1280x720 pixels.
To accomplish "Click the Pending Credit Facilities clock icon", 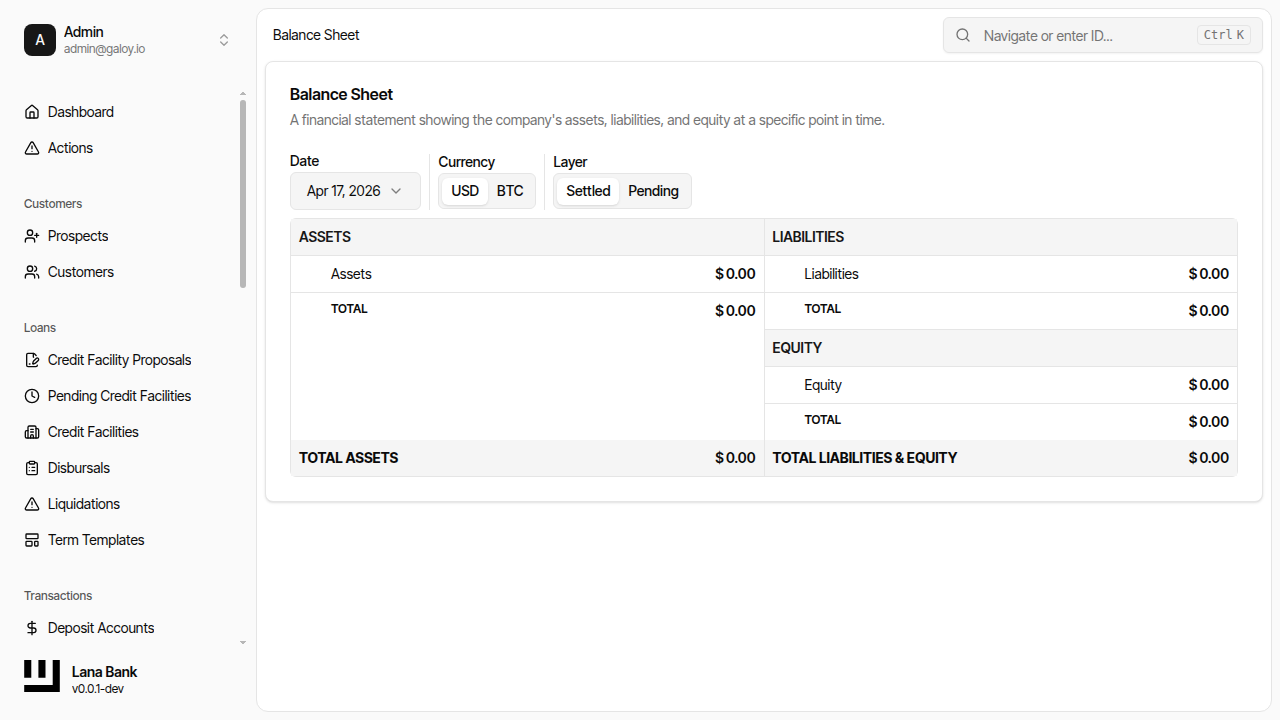I will click(32, 396).
